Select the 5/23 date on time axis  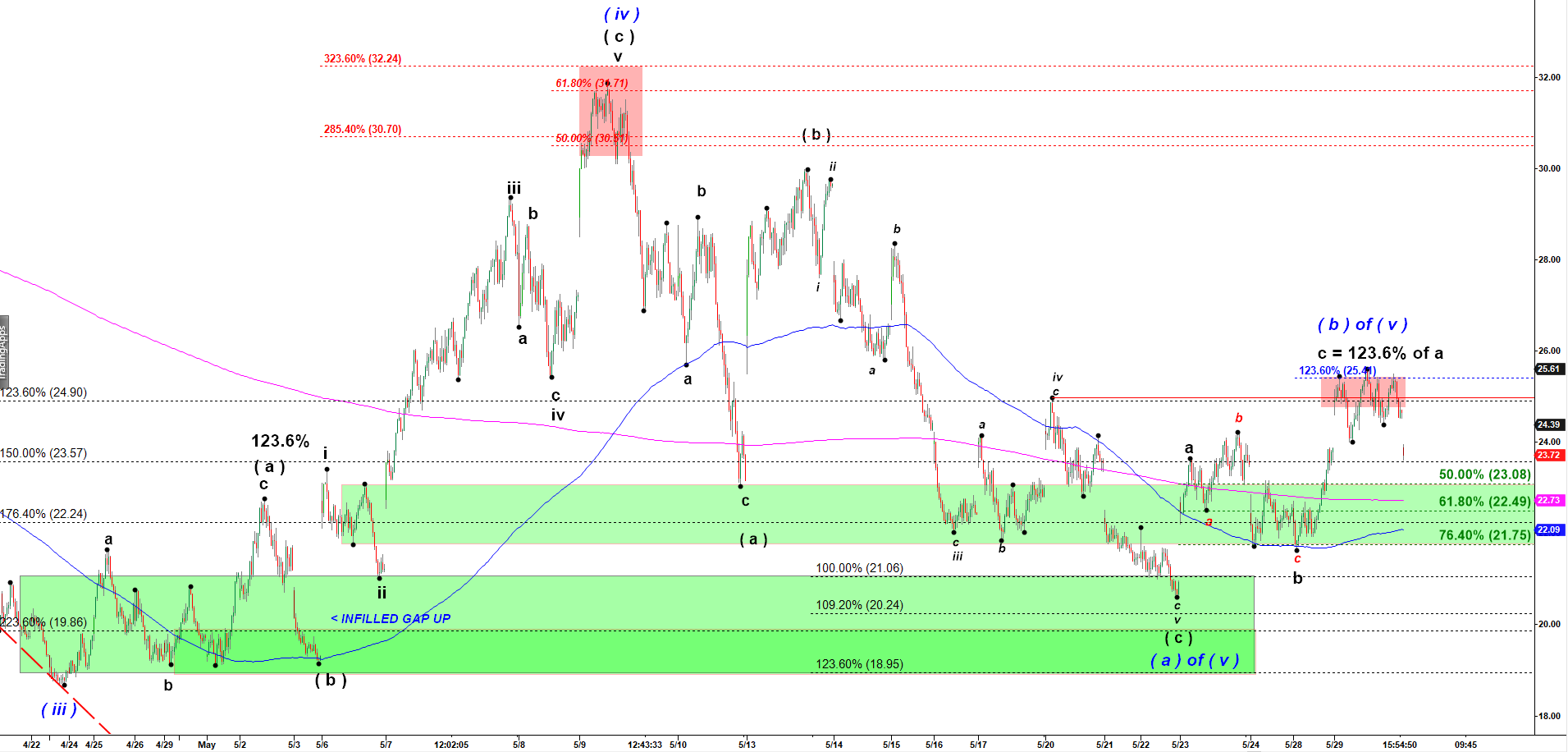tap(1180, 745)
